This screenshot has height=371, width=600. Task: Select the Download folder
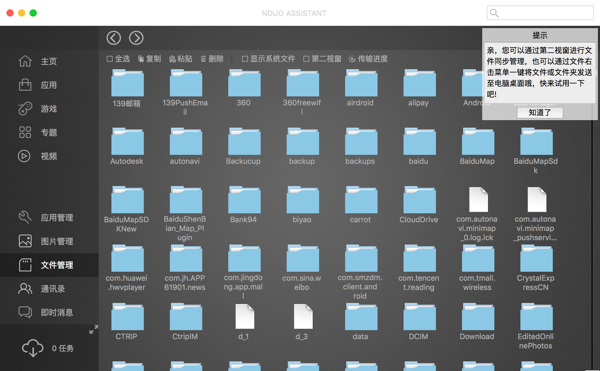click(x=478, y=317)
